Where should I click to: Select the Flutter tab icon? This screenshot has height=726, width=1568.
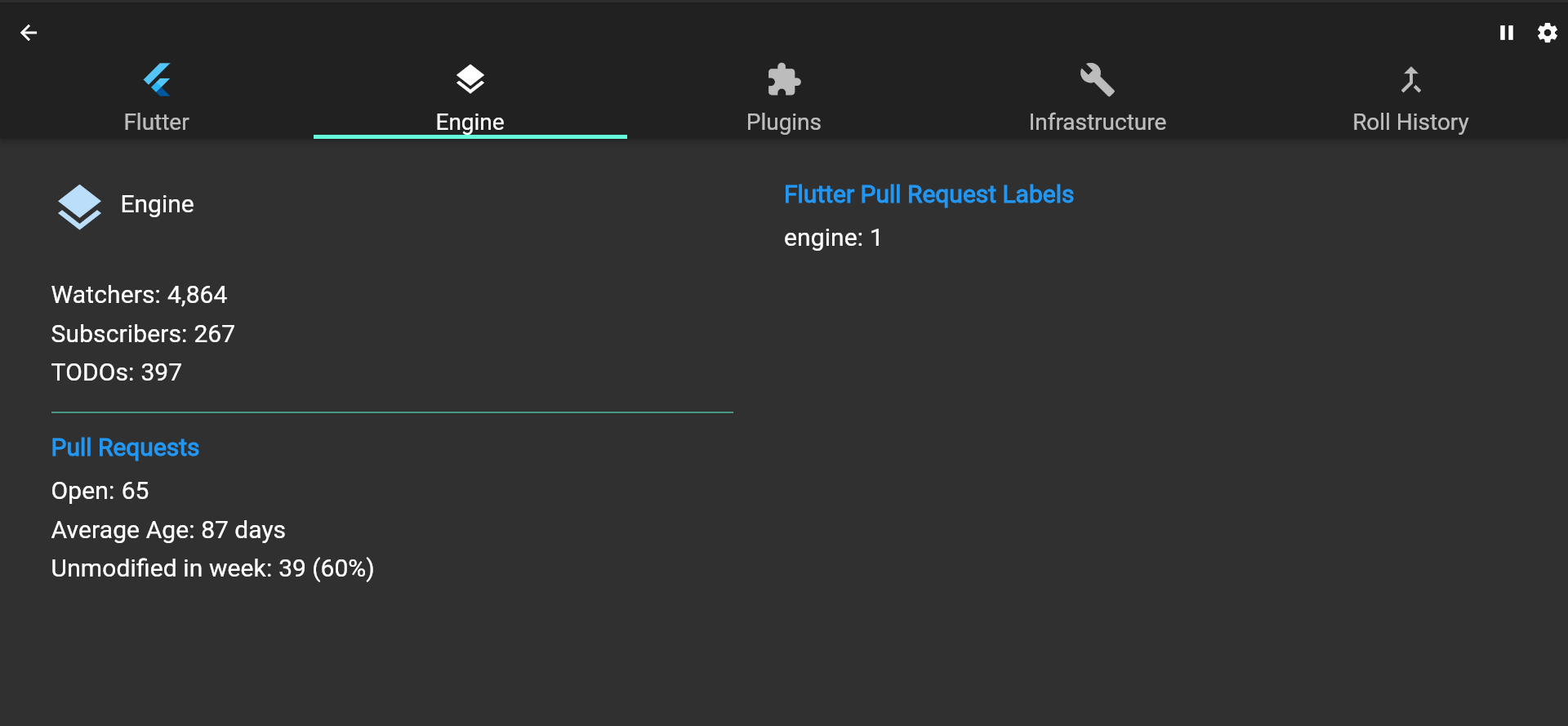pyautogui.click(x=156, y=79)
